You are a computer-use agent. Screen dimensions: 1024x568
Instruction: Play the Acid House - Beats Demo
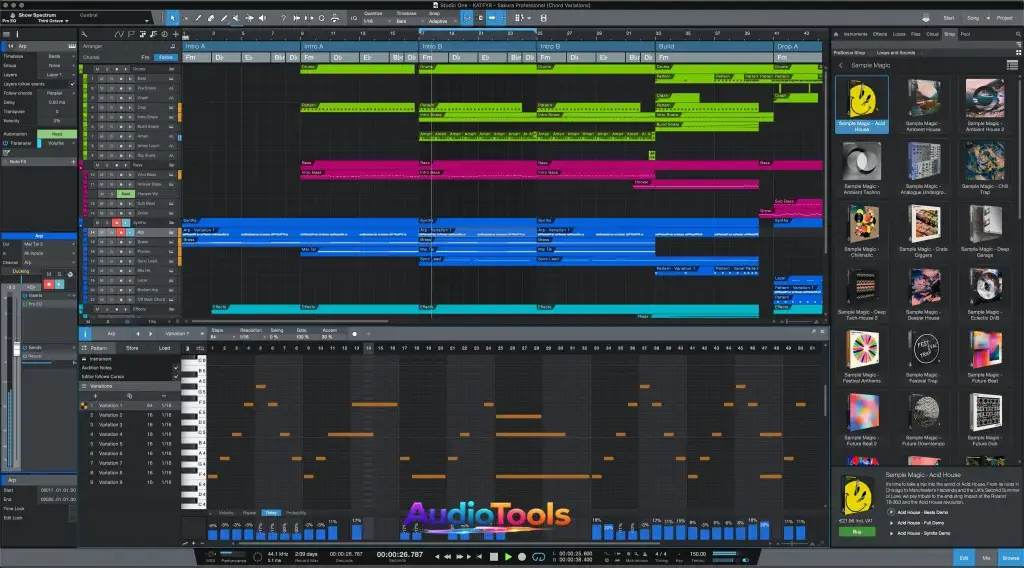click(x=891, y=513)
